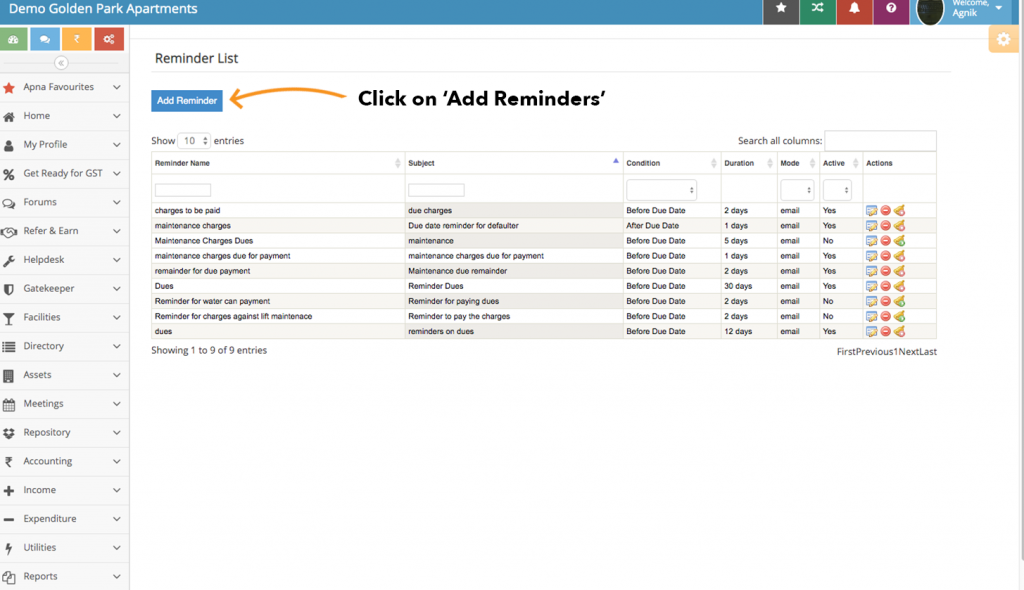
Task: Open the purple help question icon
Action: tap(891, 9)
